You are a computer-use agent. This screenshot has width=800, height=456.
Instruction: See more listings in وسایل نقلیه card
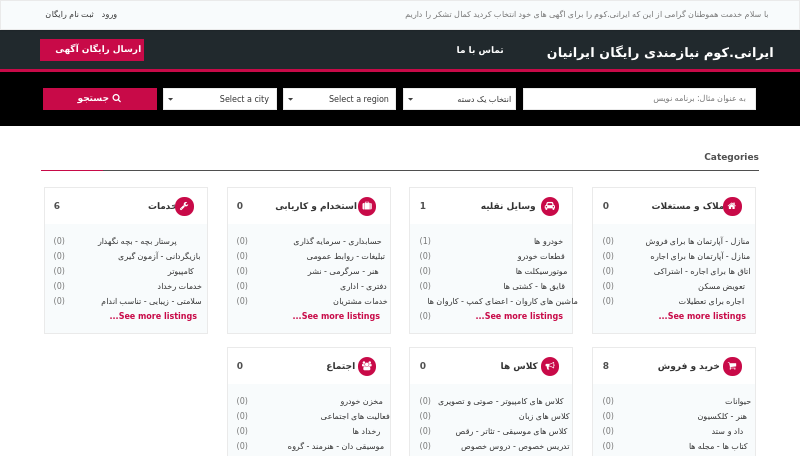[x=519, y=316]
